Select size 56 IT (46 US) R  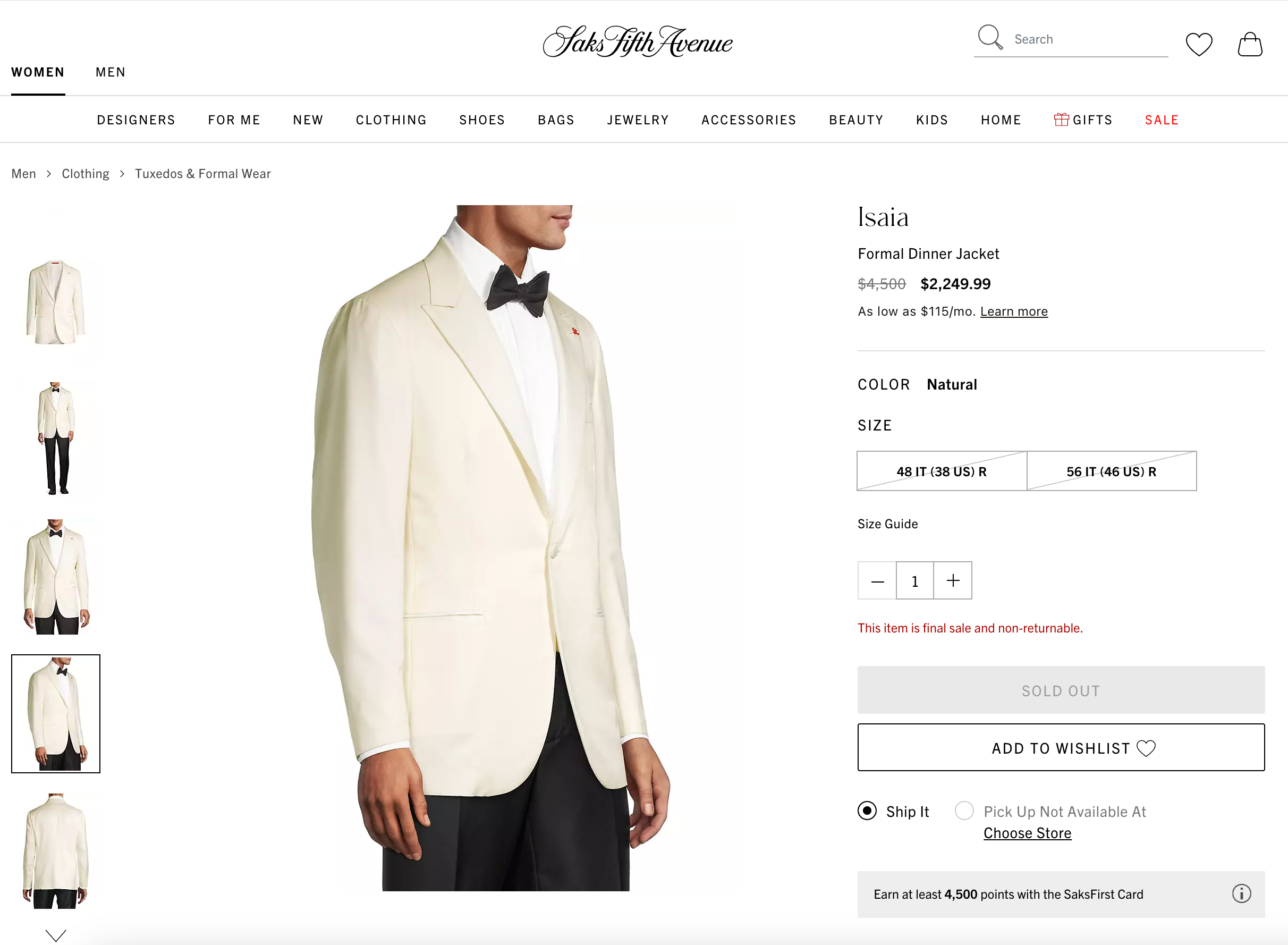(x=1111, y=471)
